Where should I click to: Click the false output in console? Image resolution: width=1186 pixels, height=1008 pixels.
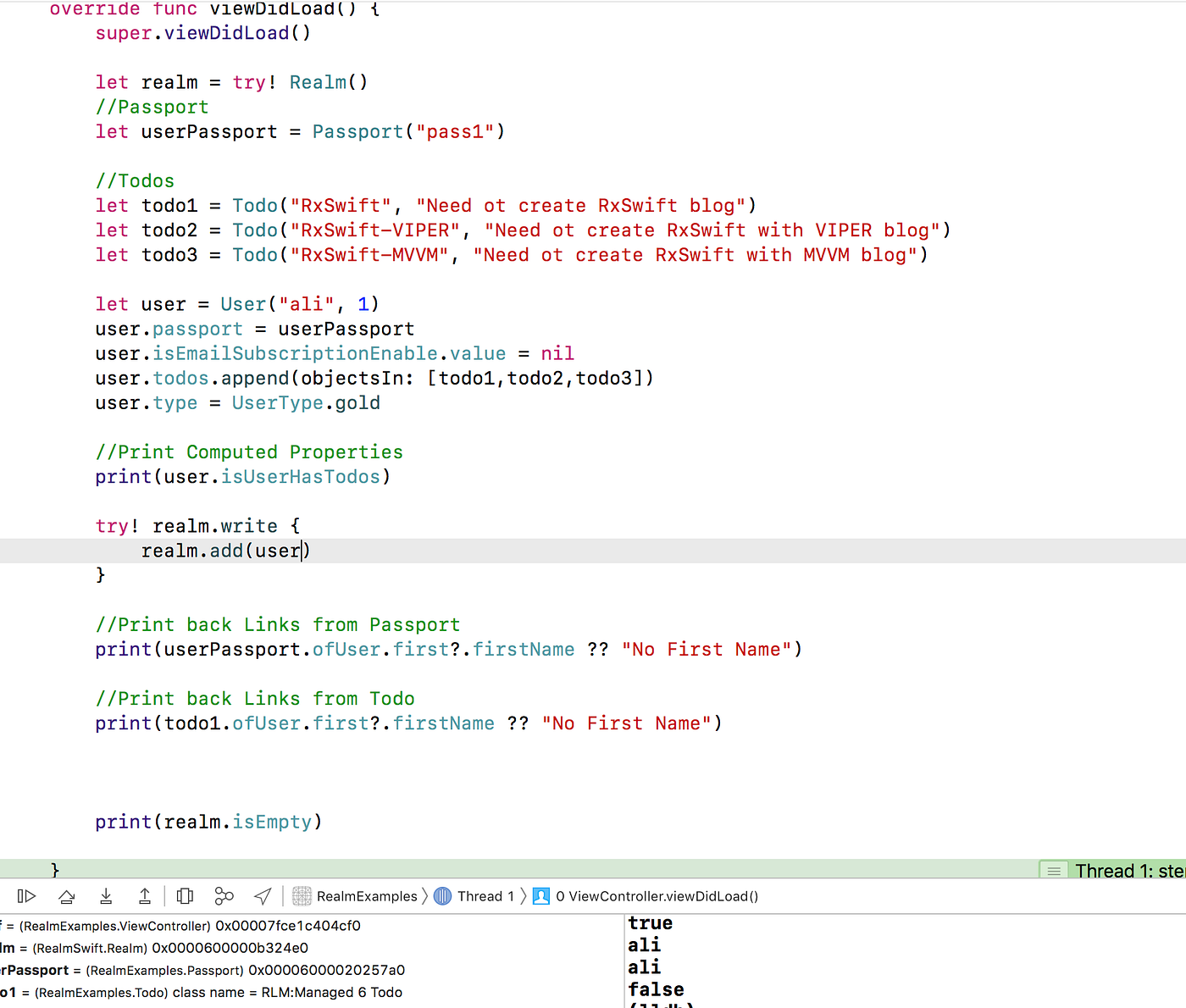656,989
